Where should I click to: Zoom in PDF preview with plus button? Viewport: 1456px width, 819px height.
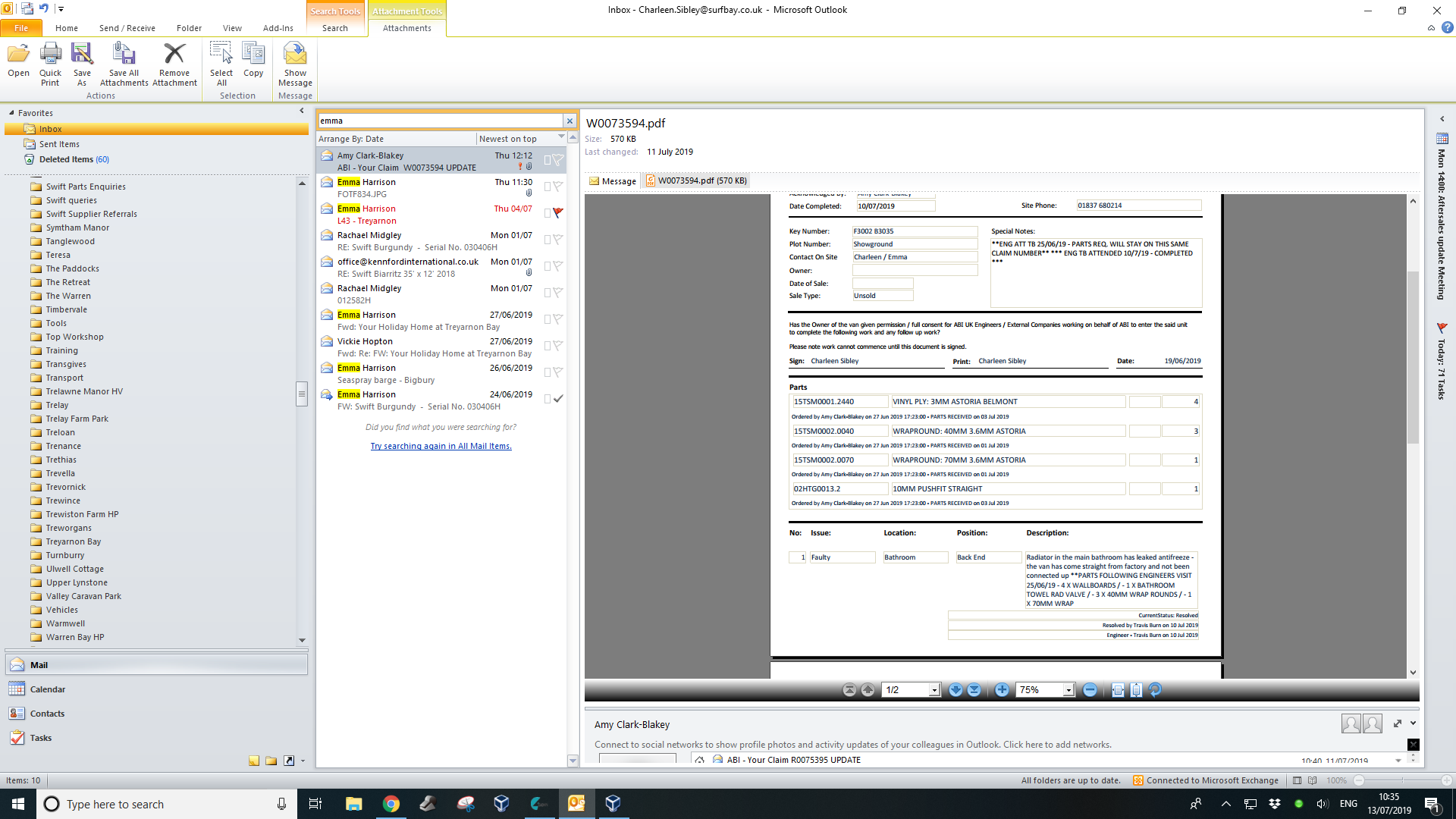coord(1002,690)
